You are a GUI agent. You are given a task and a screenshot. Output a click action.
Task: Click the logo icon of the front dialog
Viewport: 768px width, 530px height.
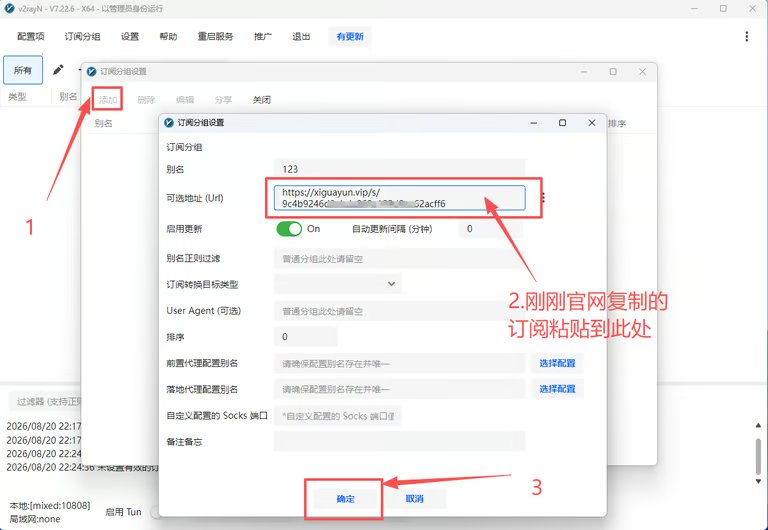pyautogui.click(x=169, y=122)
